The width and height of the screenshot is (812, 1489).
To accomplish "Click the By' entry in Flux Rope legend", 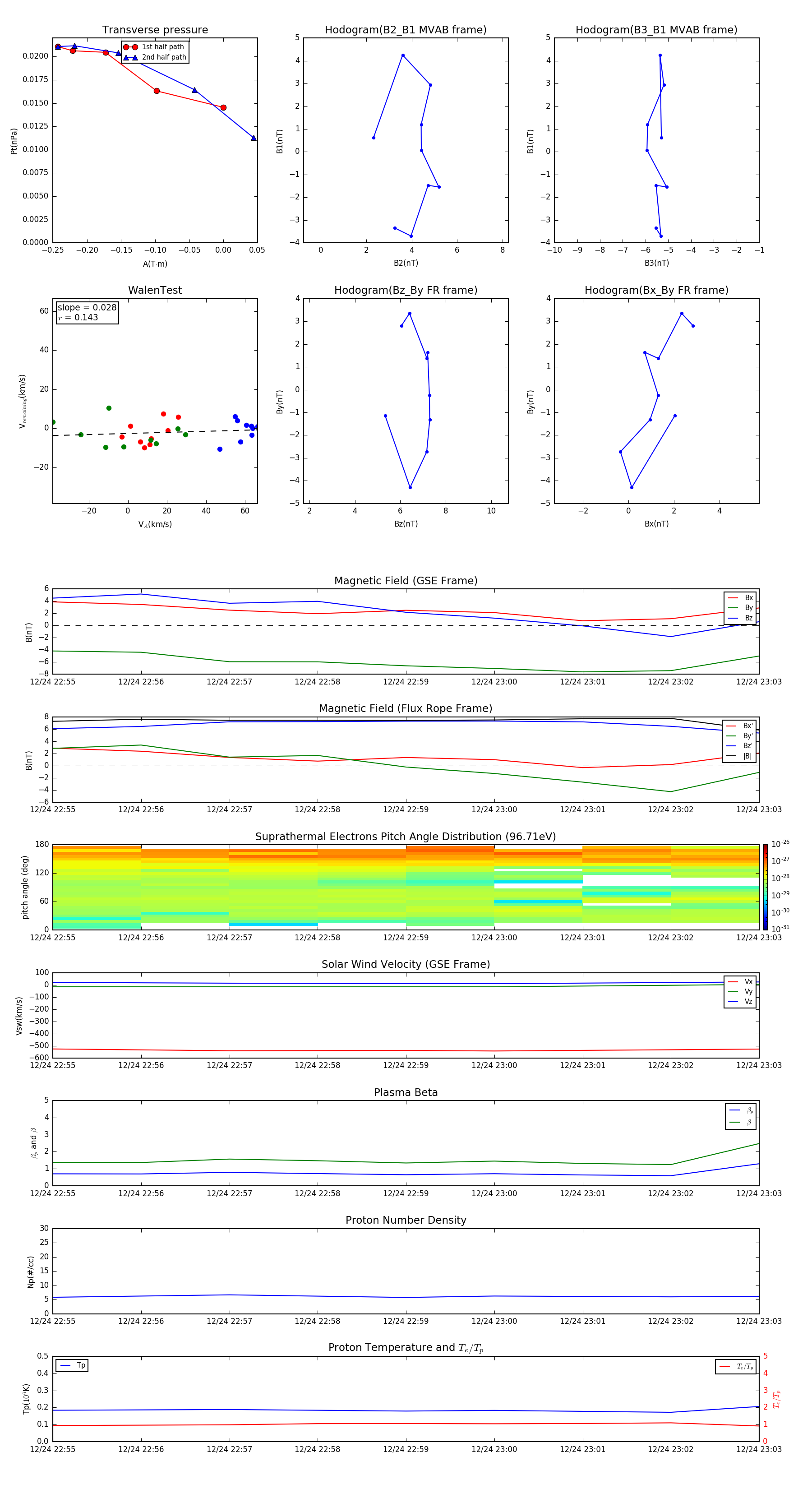I will click(x=740, y=736).
